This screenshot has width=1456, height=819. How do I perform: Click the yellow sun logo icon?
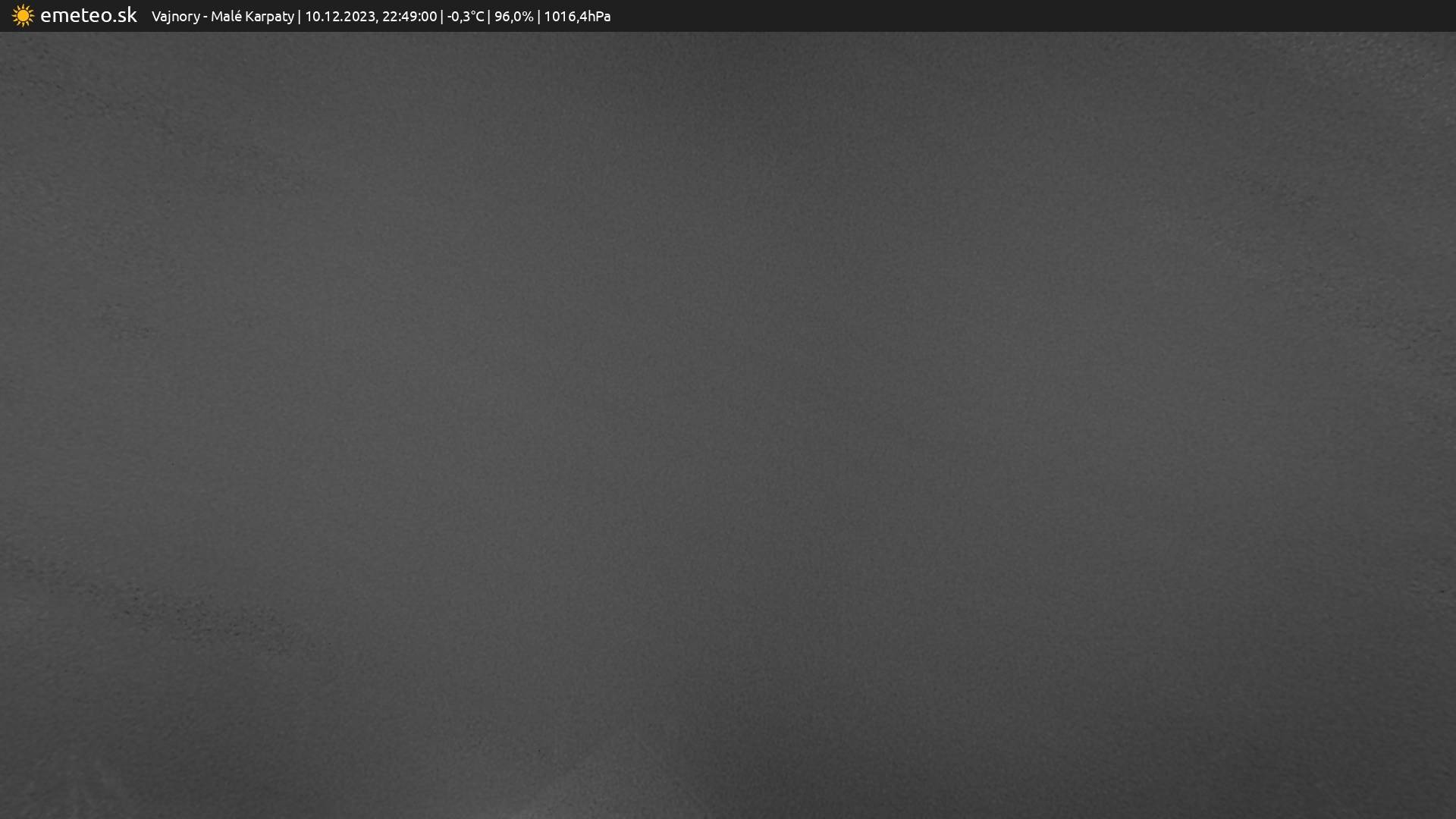coord(23,16)
